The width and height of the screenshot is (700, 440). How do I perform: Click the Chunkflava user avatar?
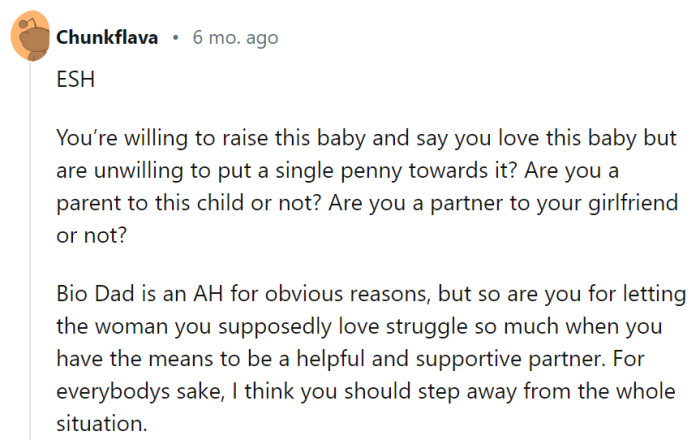point(31,39)
